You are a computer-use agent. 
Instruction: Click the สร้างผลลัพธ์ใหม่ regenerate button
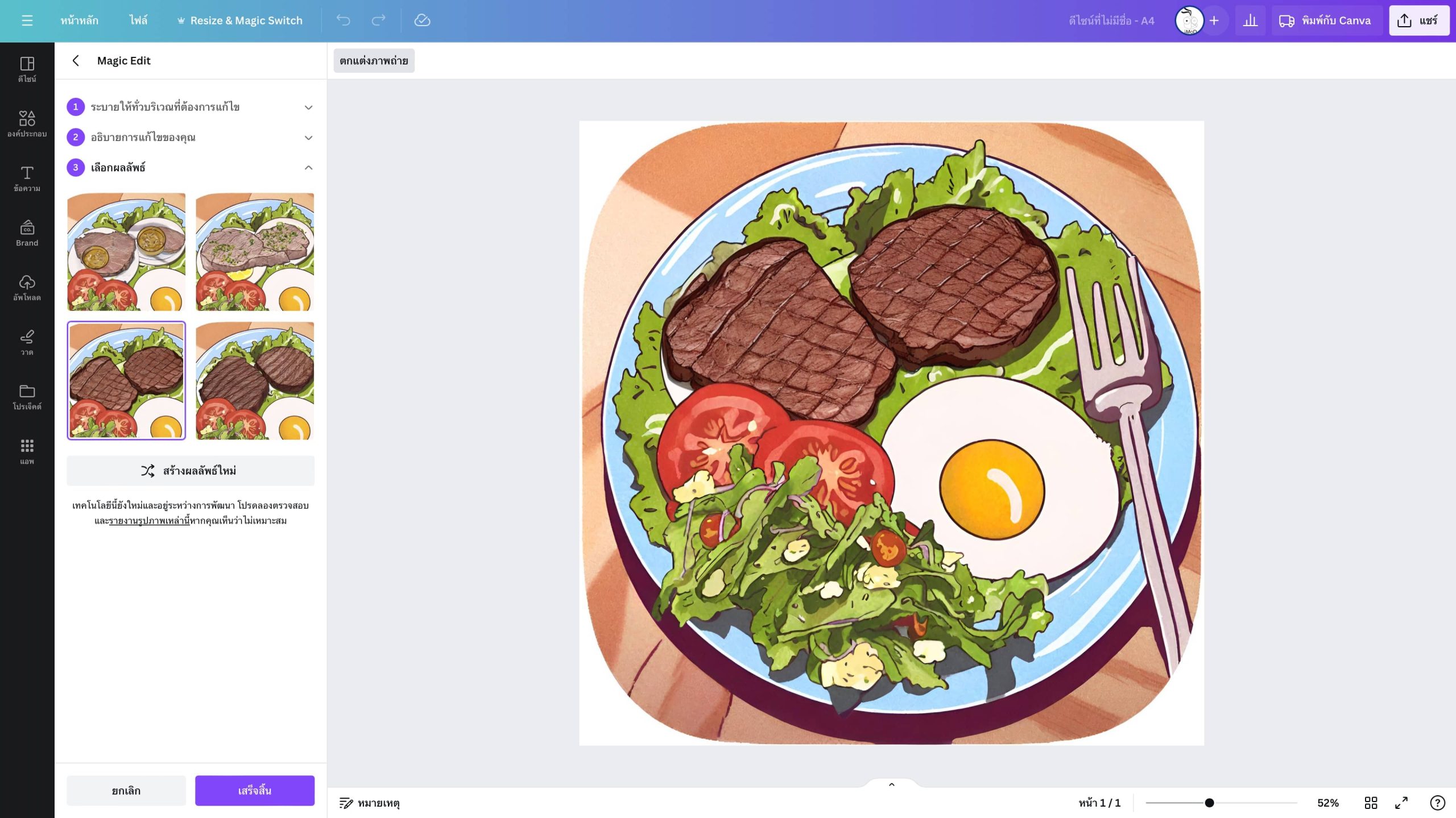point(191,471)
